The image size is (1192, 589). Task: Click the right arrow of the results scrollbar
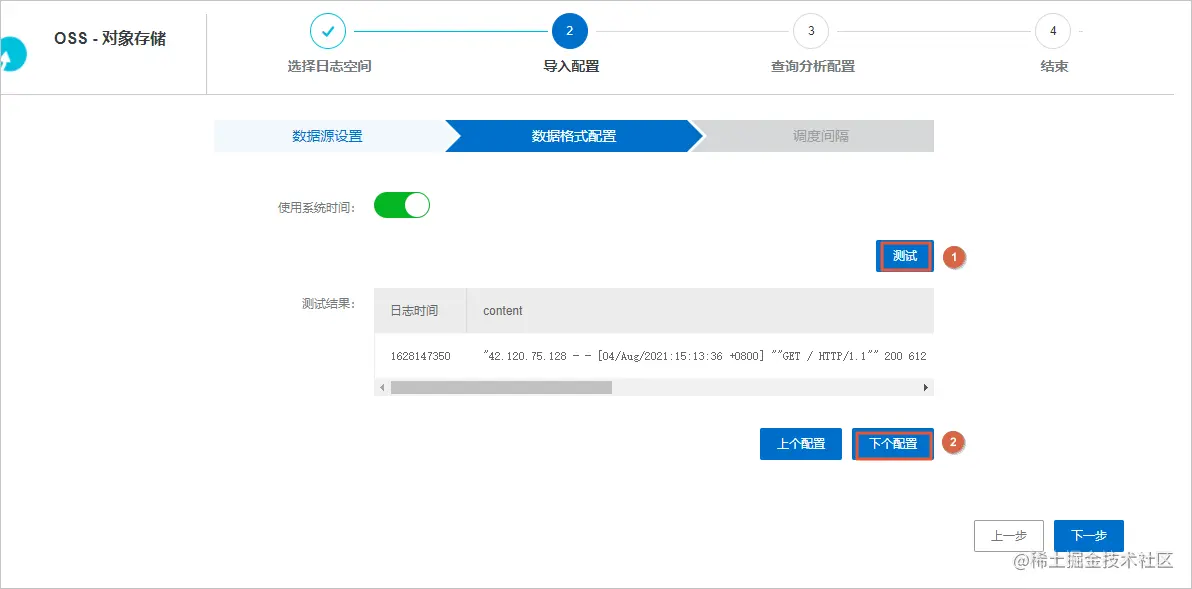coord(925,388)
